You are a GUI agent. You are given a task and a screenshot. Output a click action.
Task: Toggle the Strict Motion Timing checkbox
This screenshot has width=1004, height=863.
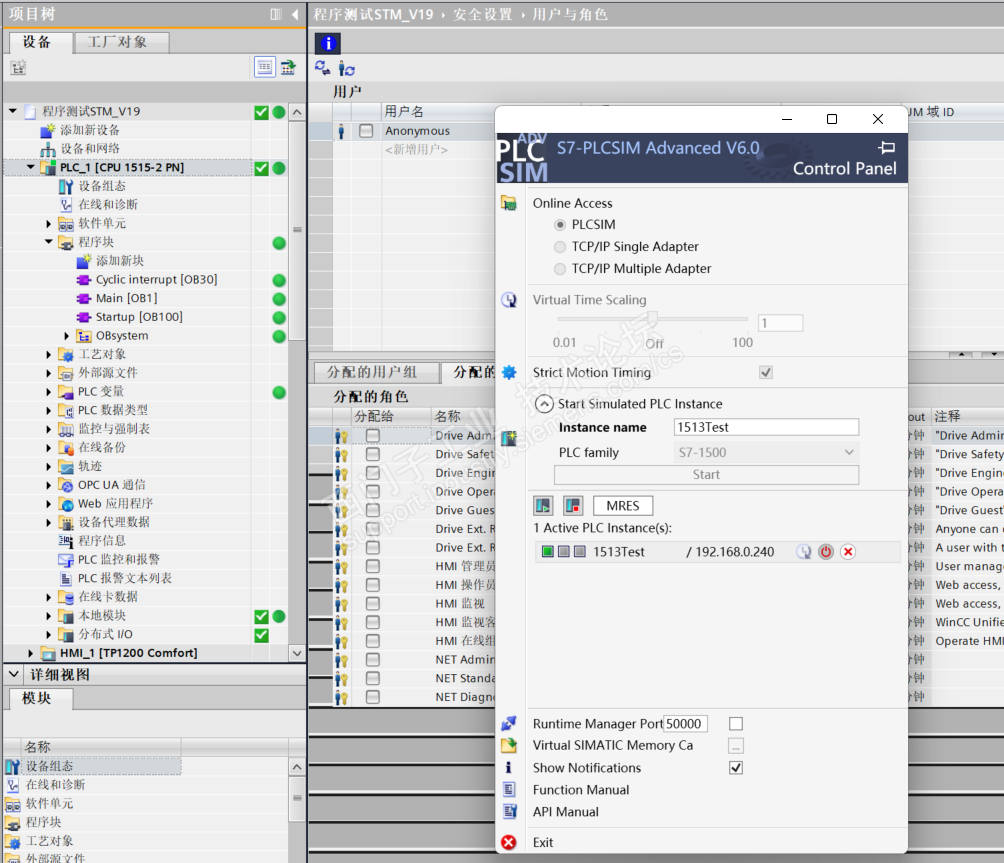766,372
